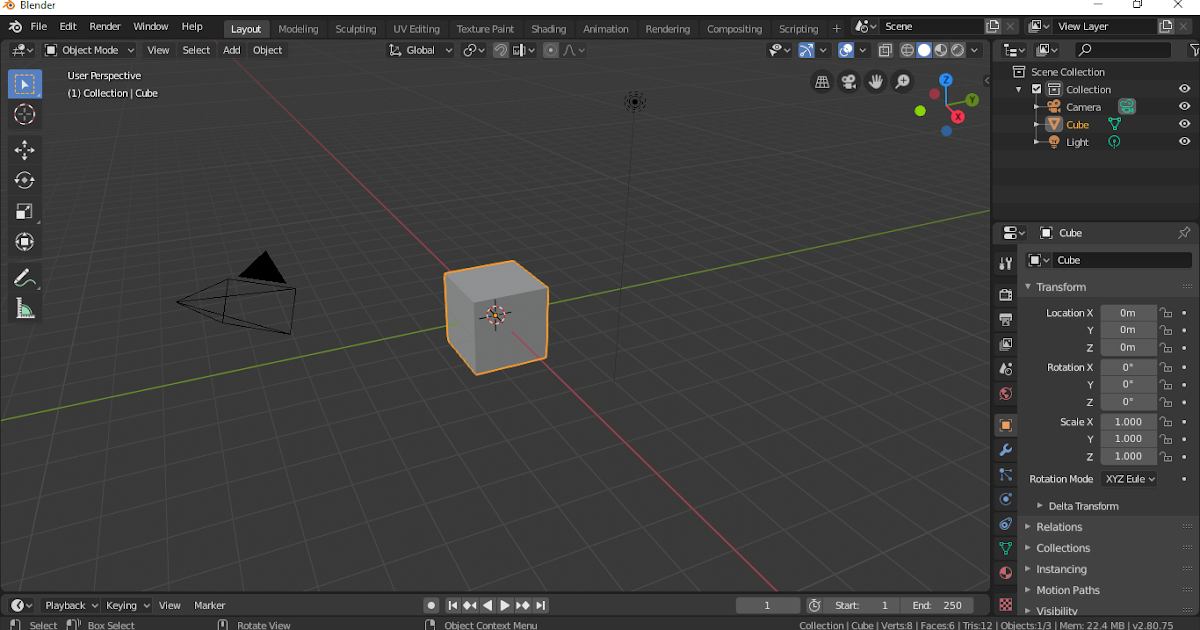This screenshot has height=630, width=1200.
Task: Open the Rotation Mode XYZ Euler dropdown
Action: [x=1128, y=478]
